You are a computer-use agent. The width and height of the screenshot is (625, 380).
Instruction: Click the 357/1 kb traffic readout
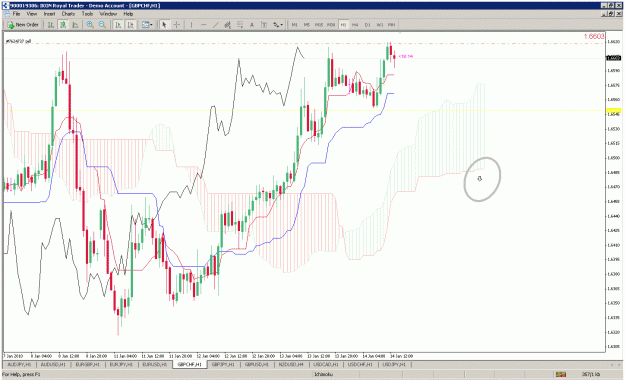591,374
